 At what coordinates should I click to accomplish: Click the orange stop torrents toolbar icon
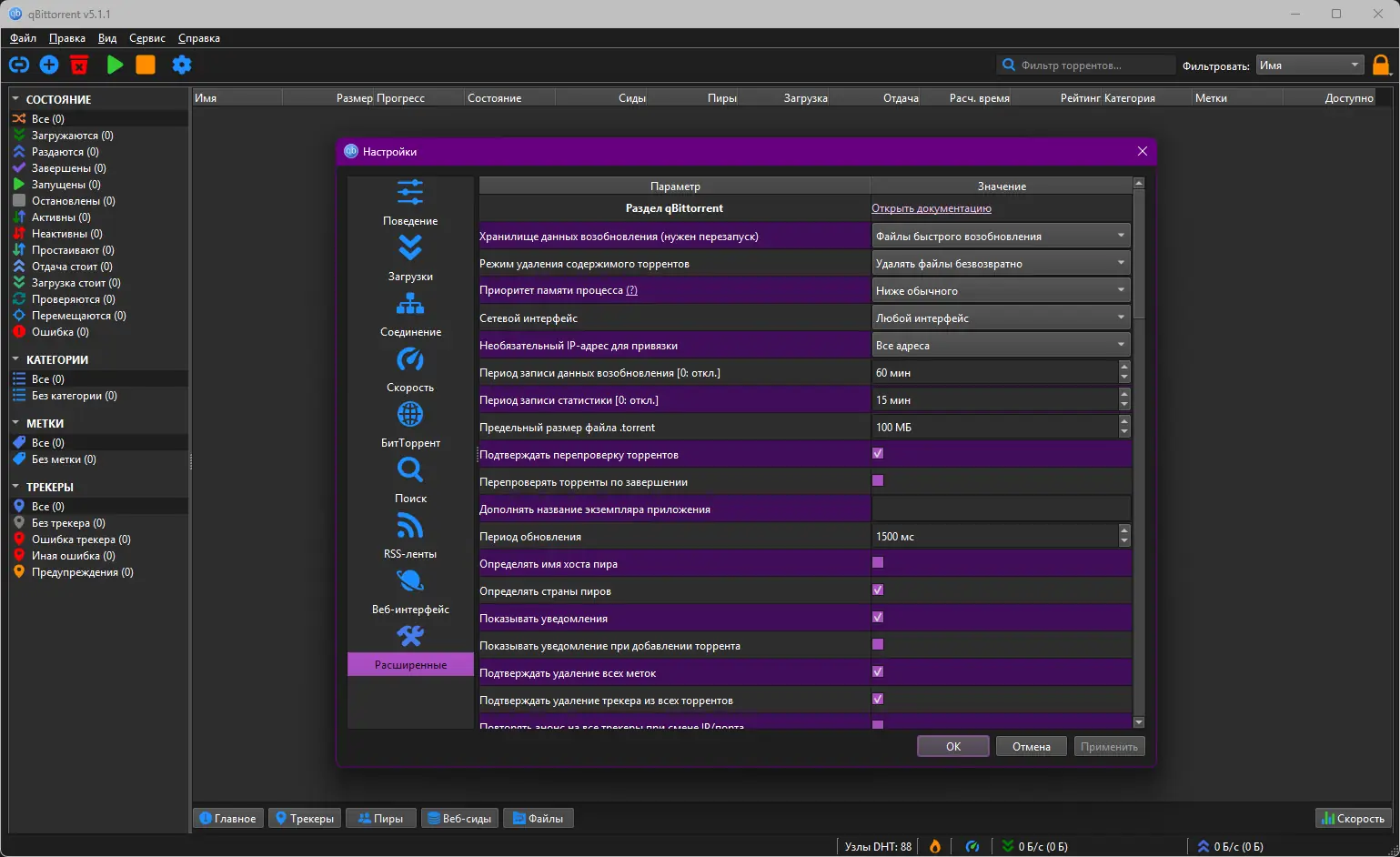(146, 65)
